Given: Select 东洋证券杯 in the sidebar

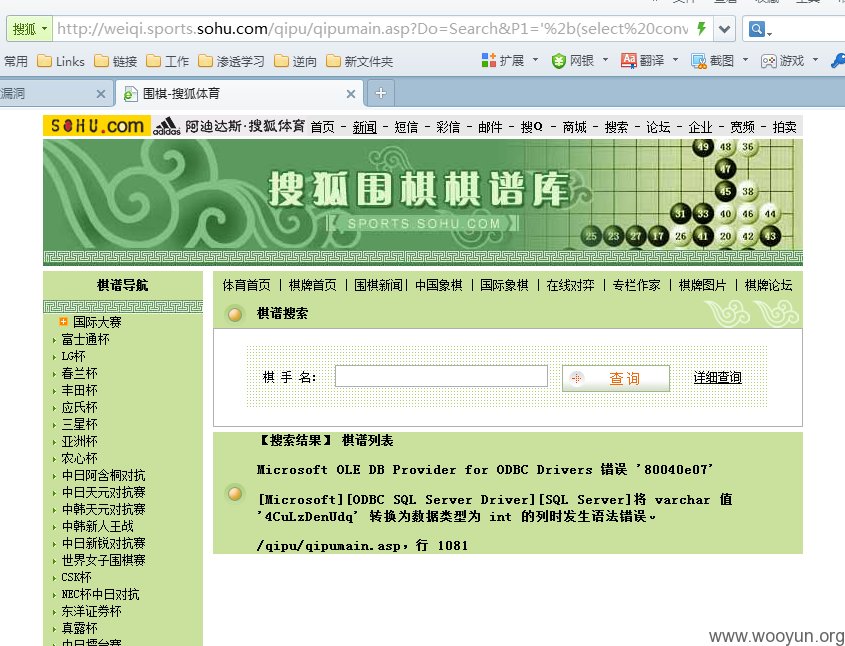Looking at the screenshot, I should [x=91, y=611].
